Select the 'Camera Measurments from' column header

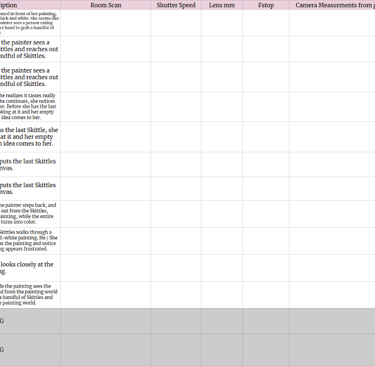332,5
